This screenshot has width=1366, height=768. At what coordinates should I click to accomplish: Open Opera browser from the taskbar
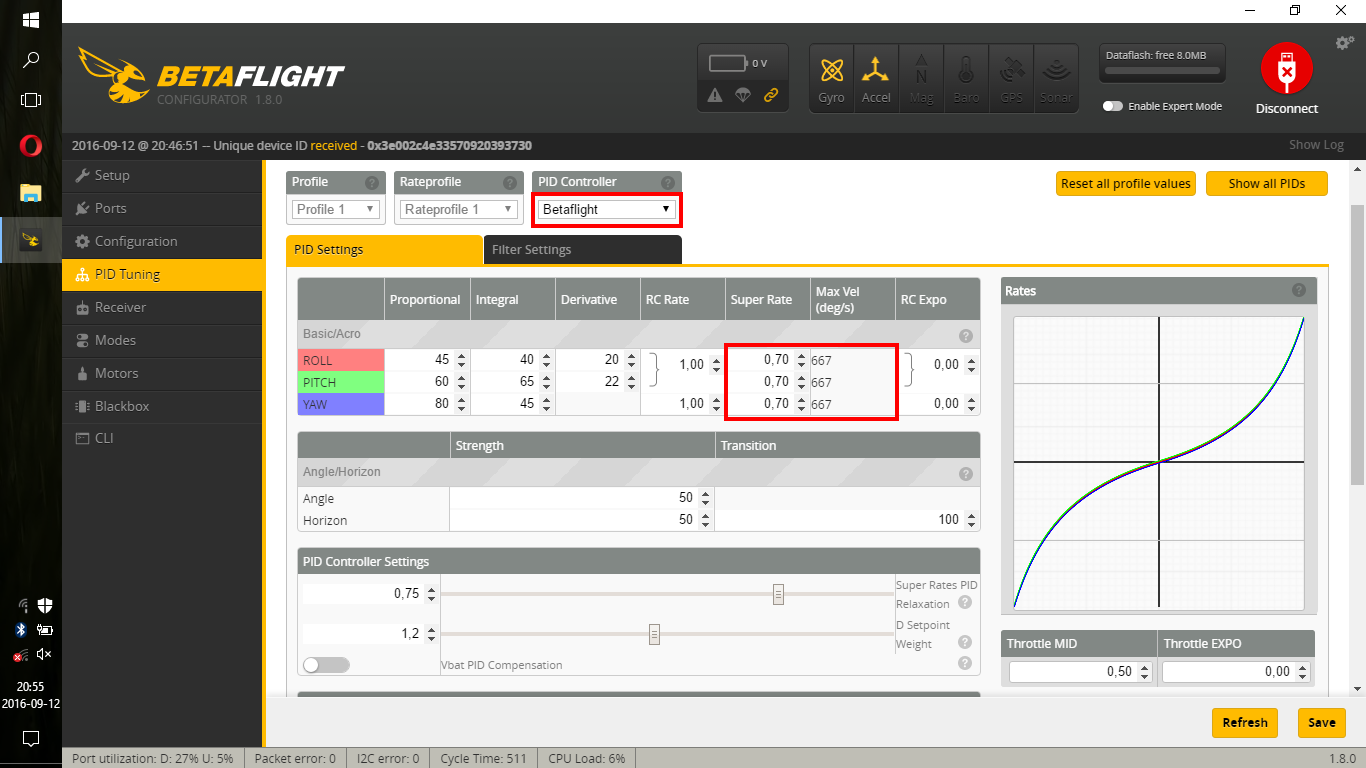pos(30,146)
